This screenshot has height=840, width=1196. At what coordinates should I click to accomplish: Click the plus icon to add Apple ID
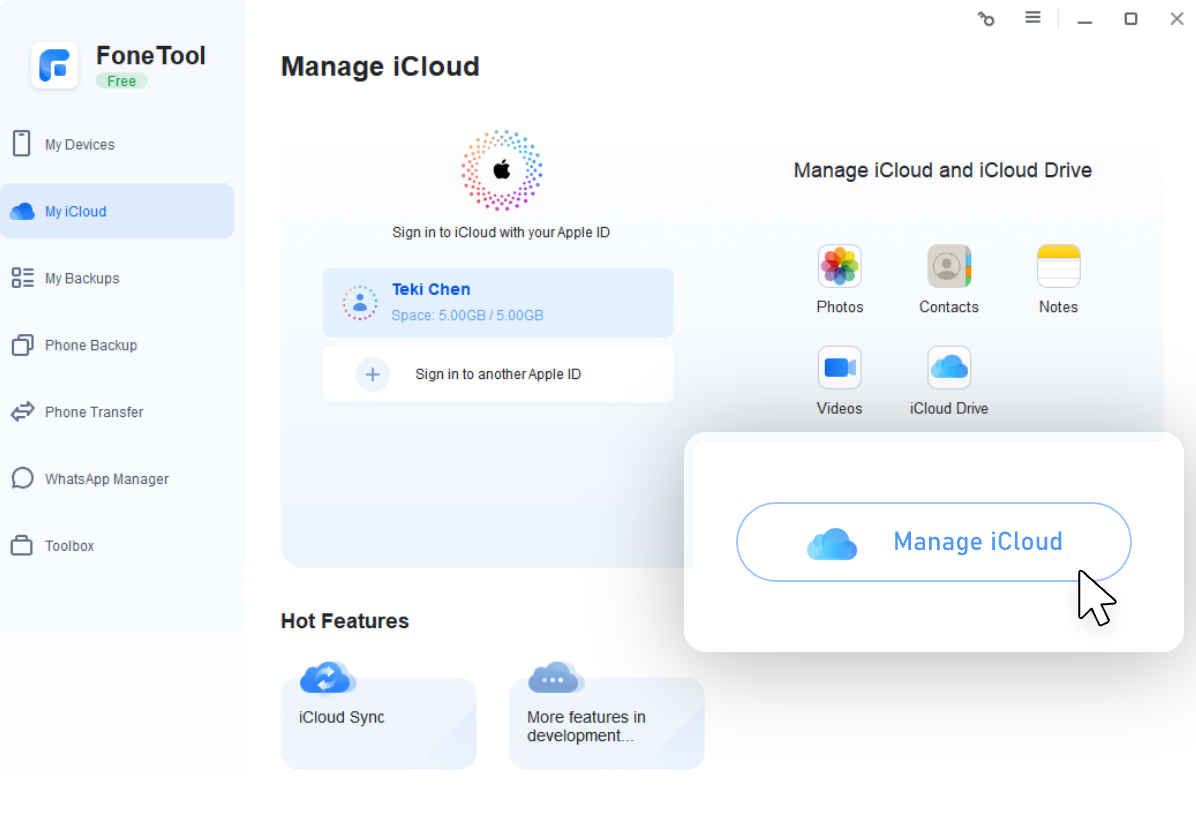pos(372,374)
